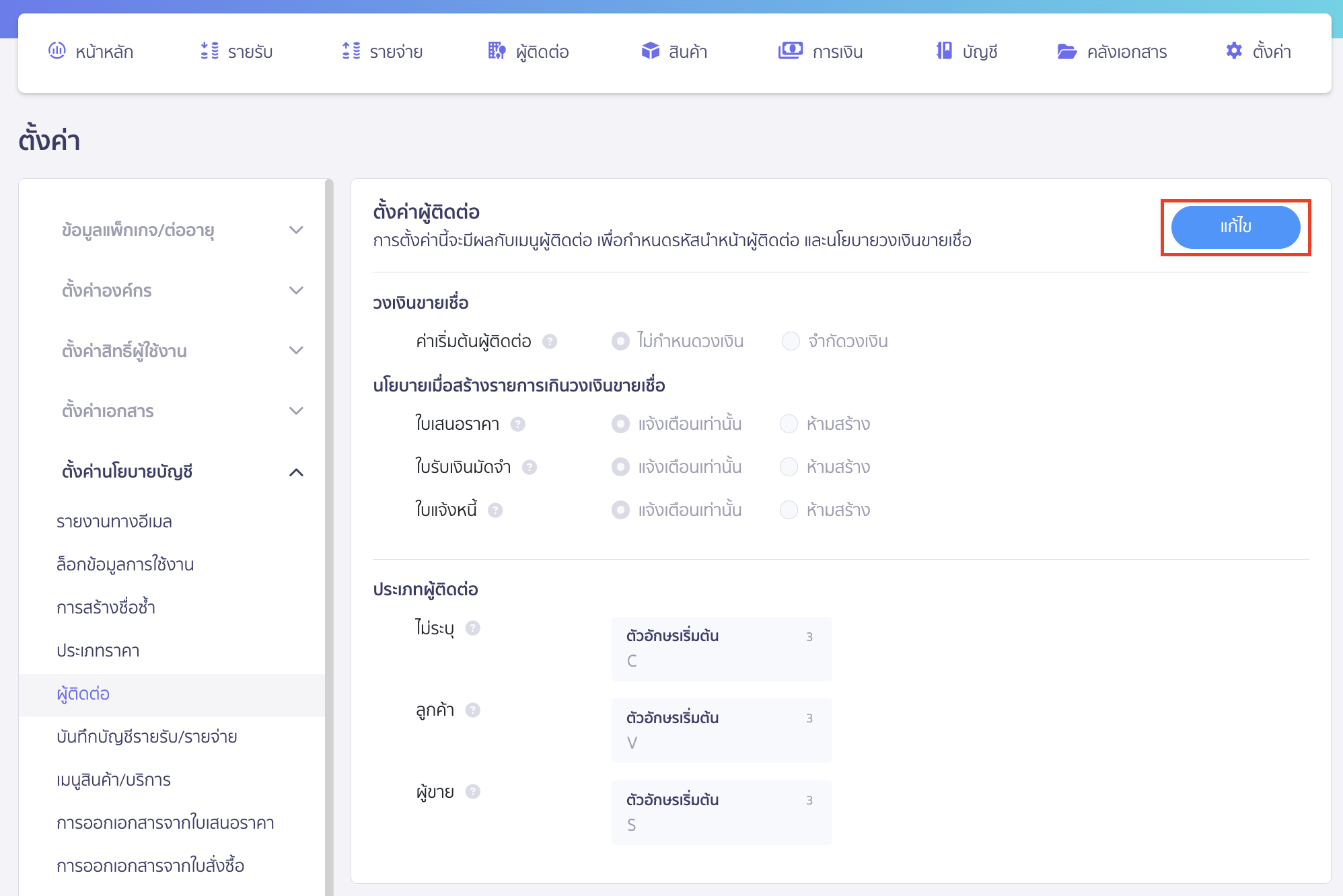Open the การเงิน finance icon
Viewport: 1343px width, 896px height.
coord(791,50)
